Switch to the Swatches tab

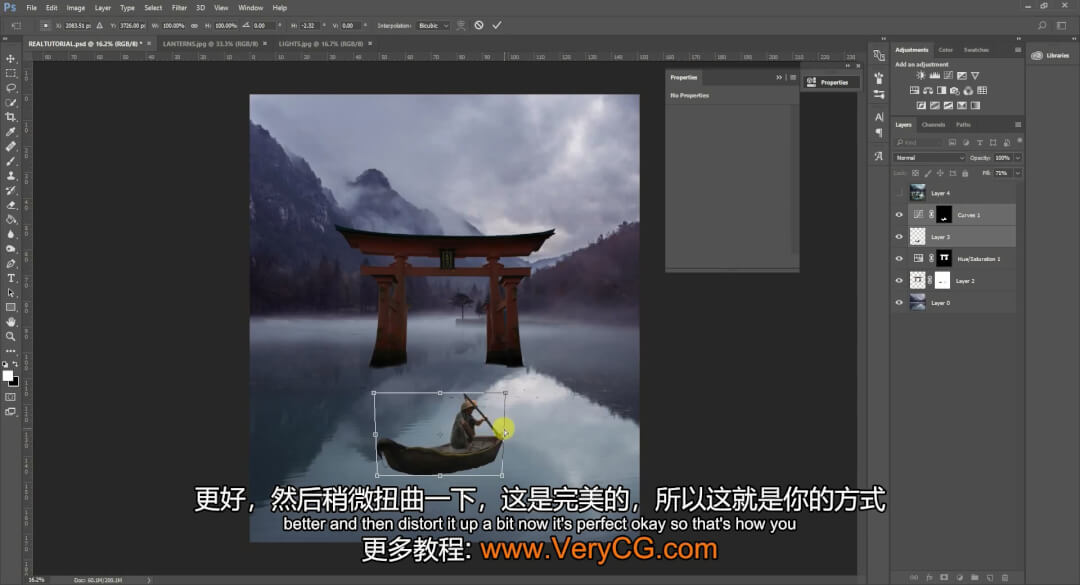(x=976, y=50)
